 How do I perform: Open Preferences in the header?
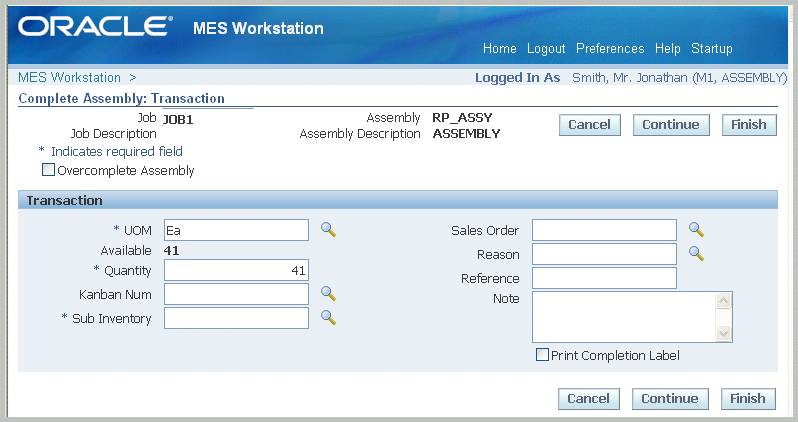pos(610,48)
